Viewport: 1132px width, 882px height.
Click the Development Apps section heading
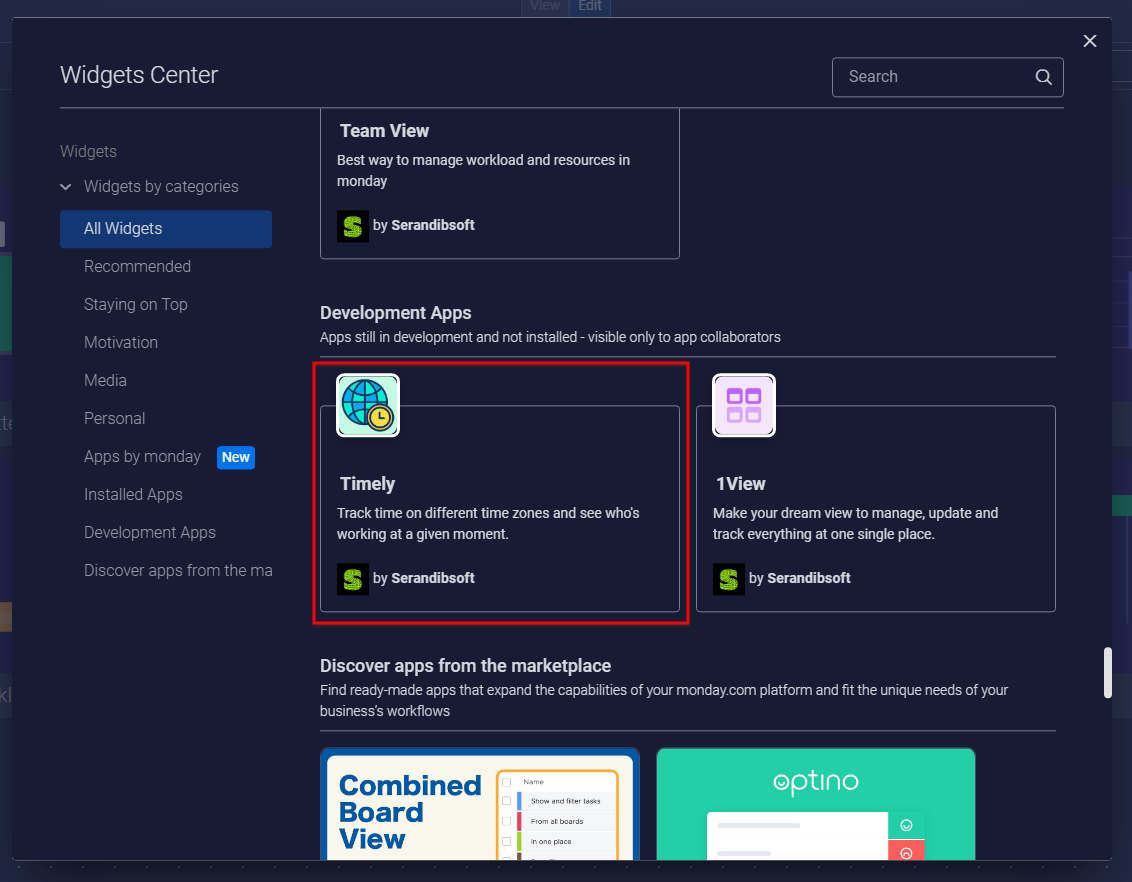(396, 313)
